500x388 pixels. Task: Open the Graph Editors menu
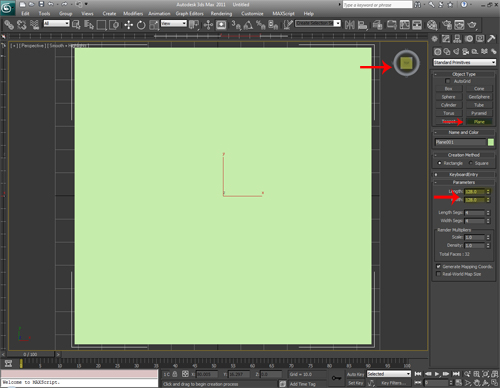click(190, 14)
